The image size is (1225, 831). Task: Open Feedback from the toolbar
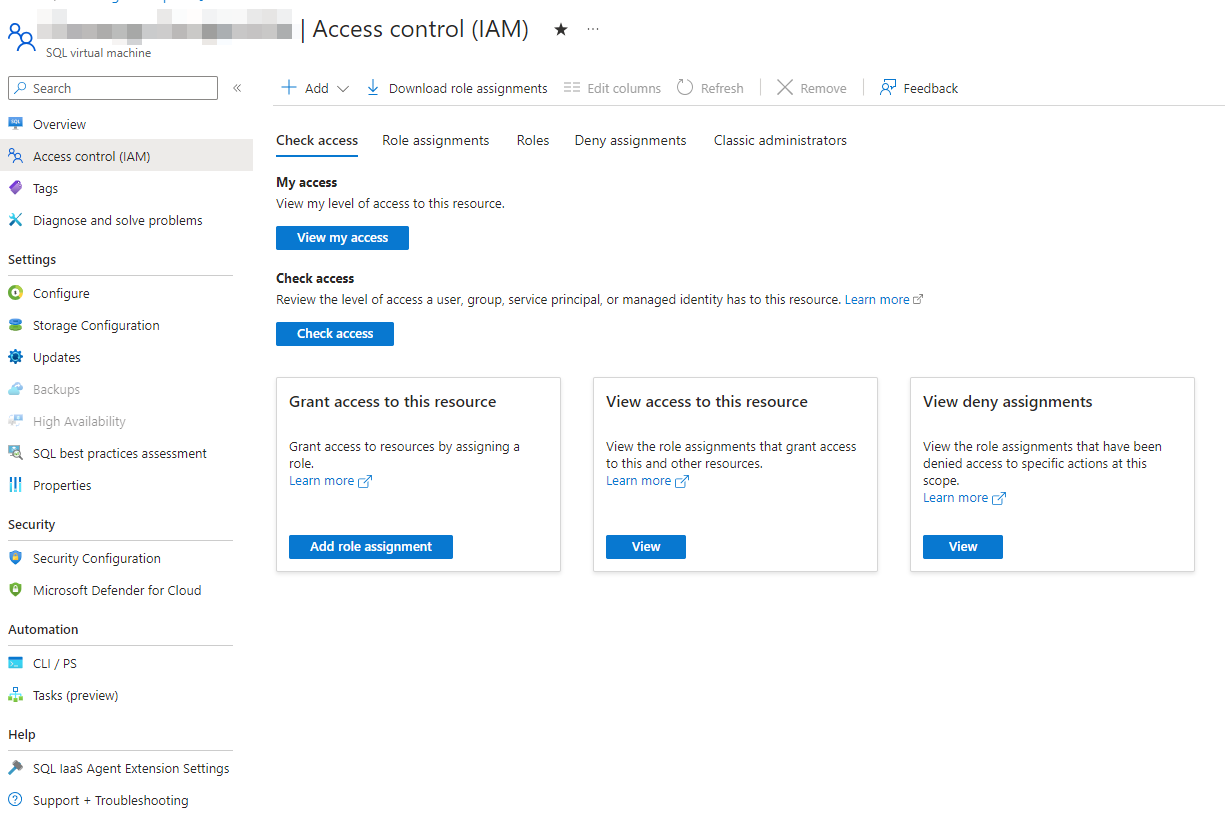click(x=918, y=88)
